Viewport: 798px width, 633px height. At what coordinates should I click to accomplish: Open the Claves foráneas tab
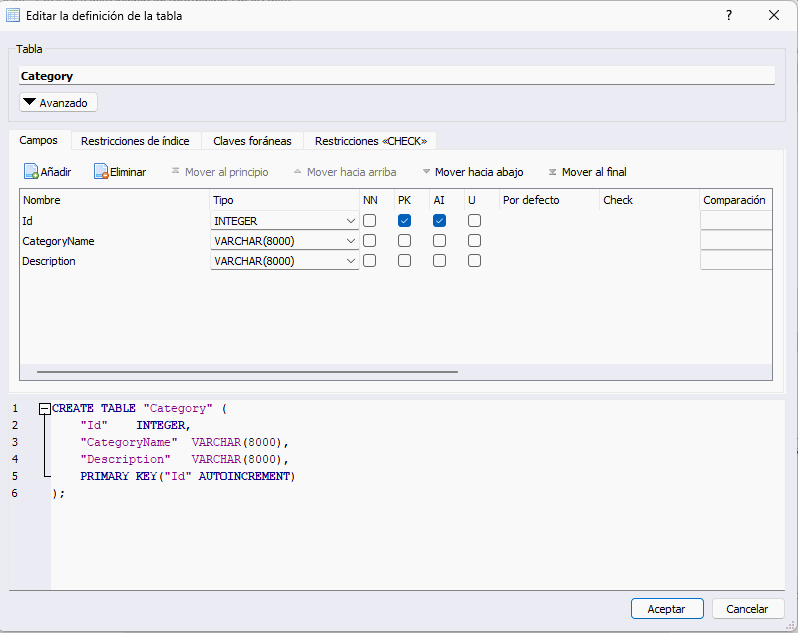click(x=252, y=141)
